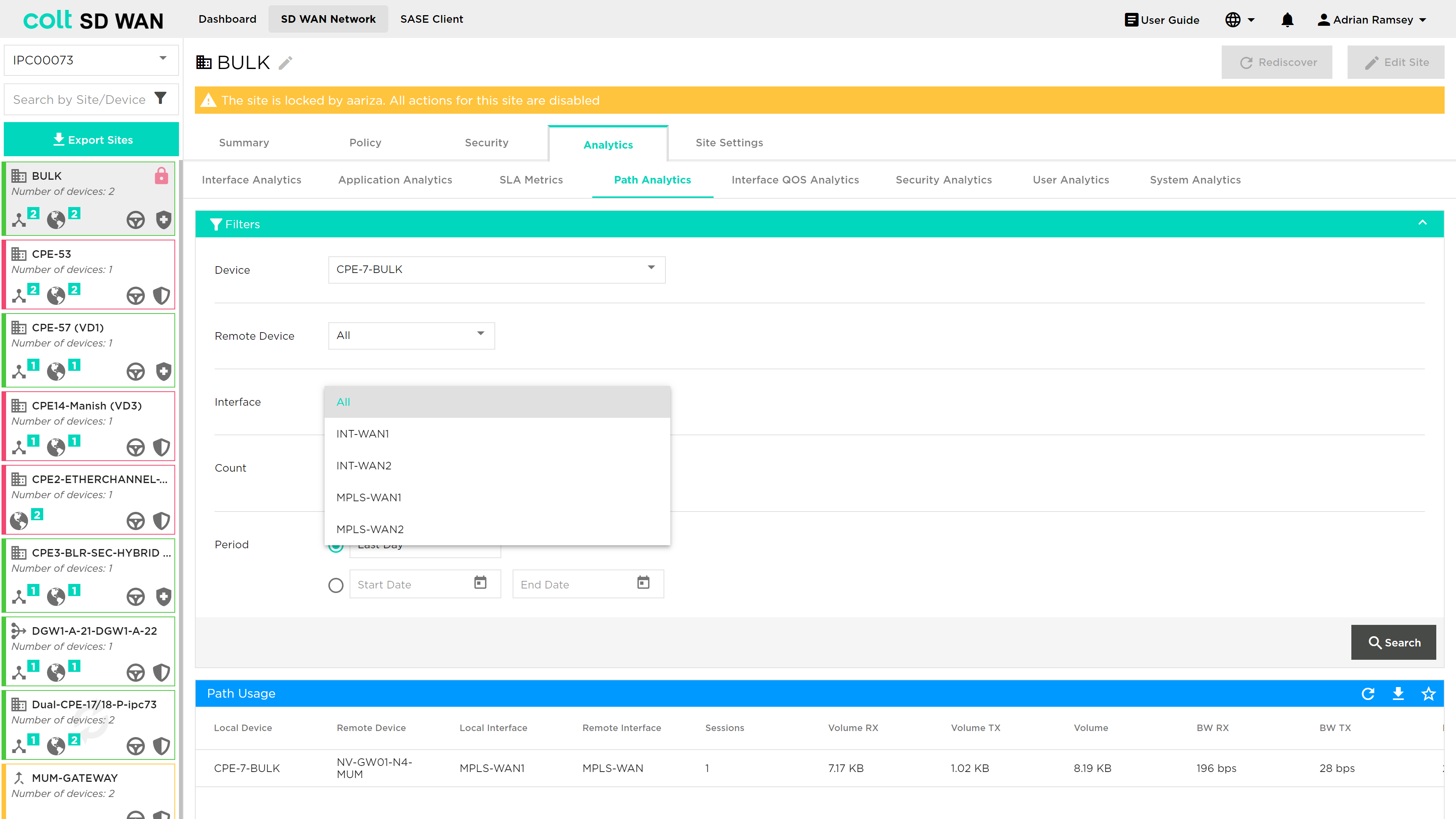Viewport: 1456px width, 819px height.
Task: Click the shield icon on CPE2-ETHERCHANNEL card
Action: click(x=162, y=521)
